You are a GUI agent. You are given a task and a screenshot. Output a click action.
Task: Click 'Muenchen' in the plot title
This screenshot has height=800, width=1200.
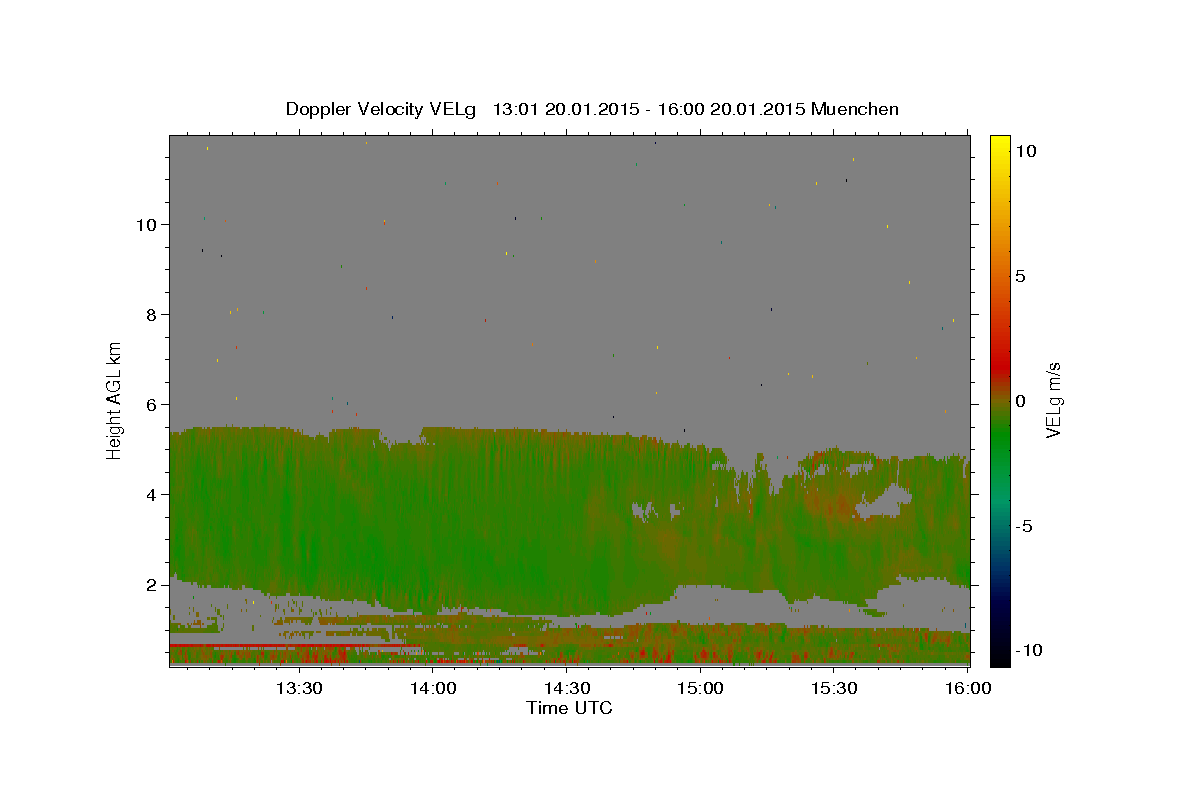[855, 109]
